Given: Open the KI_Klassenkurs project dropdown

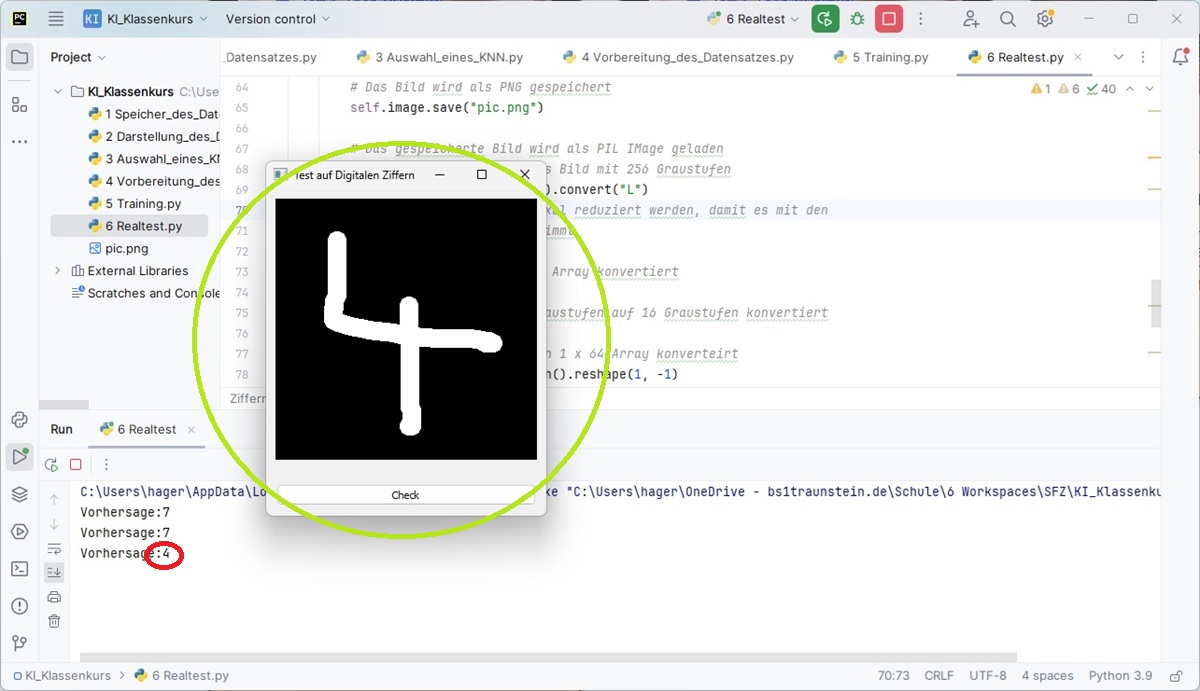Looking at the screenshot, I should tap(144, 19).
